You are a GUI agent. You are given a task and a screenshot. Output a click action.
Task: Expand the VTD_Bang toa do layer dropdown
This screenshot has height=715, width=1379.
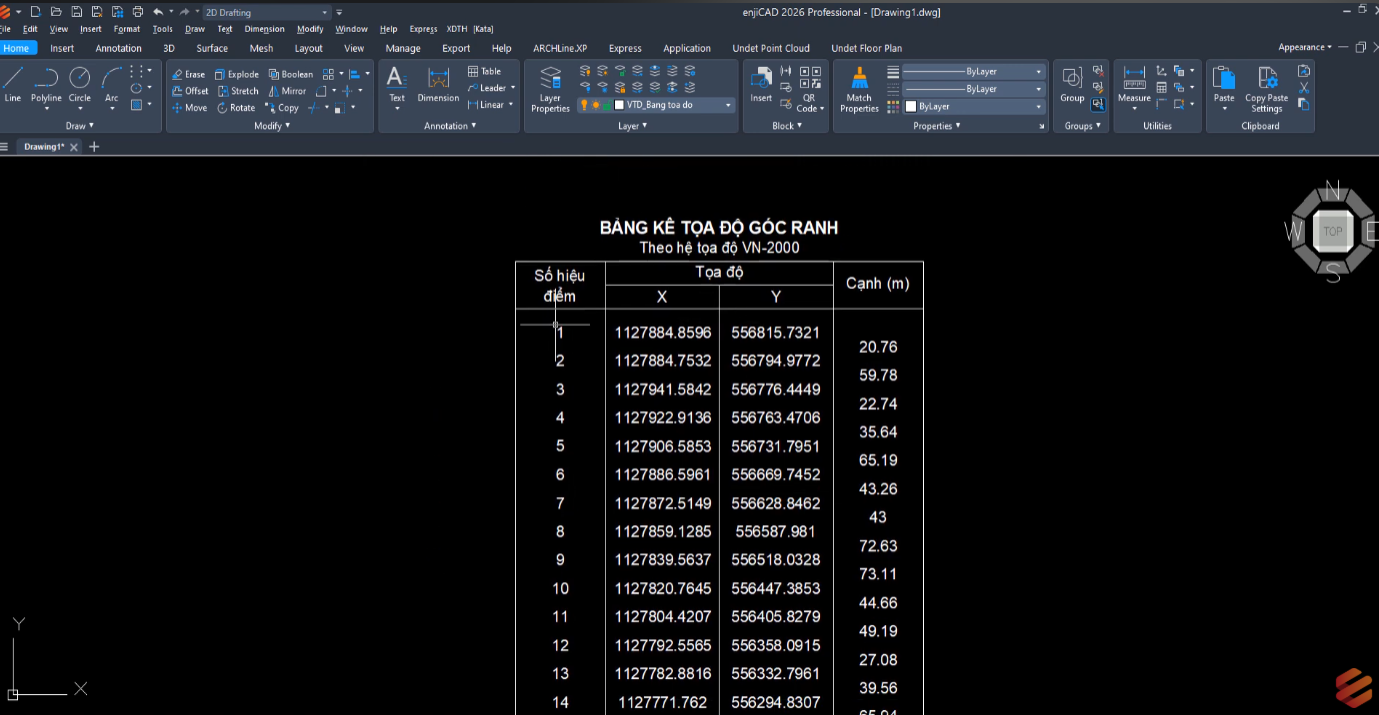coord(728,105)
